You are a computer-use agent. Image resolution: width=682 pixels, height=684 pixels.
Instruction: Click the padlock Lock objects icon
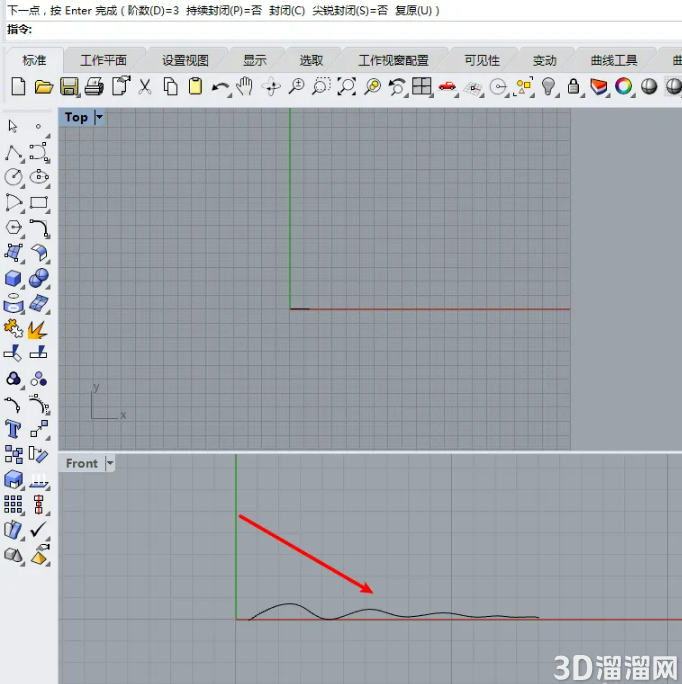coord(573,86)
